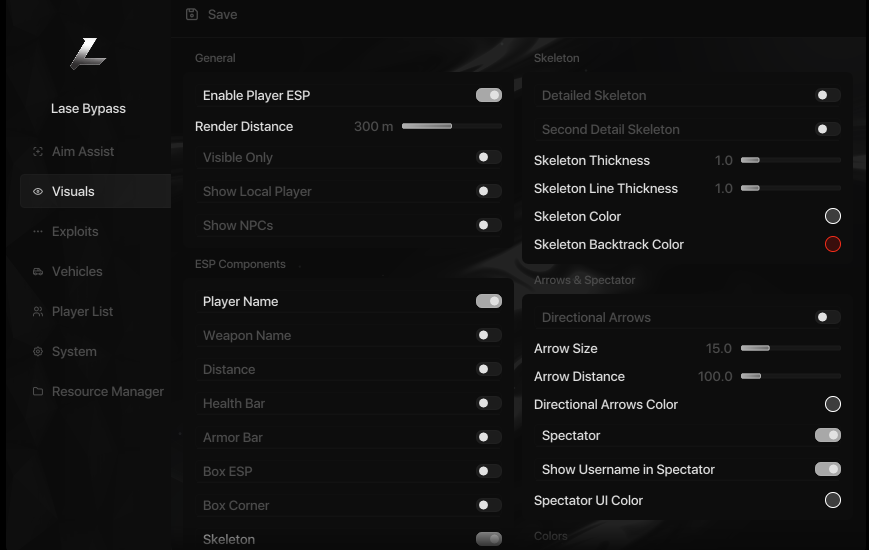This screenshot has width=869, height=550.
Task: Click the gear icon beside System
Action: (x=38, y=351)
